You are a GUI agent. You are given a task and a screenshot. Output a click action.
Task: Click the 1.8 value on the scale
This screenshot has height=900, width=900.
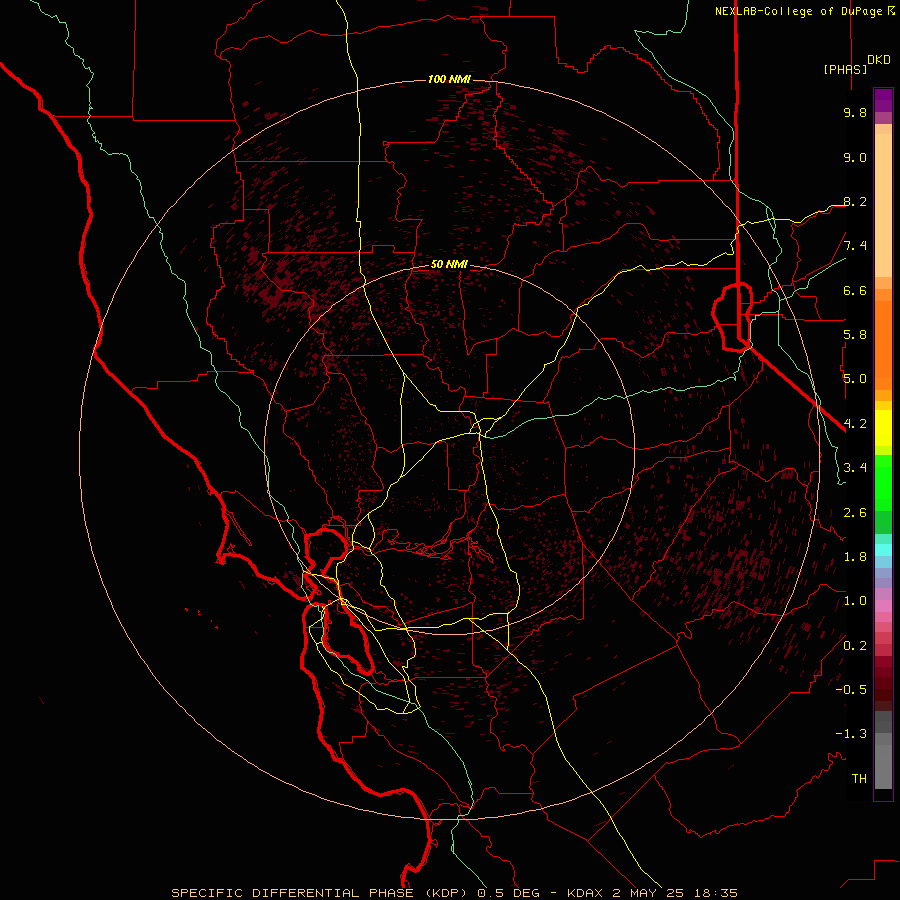coord(855,557)
